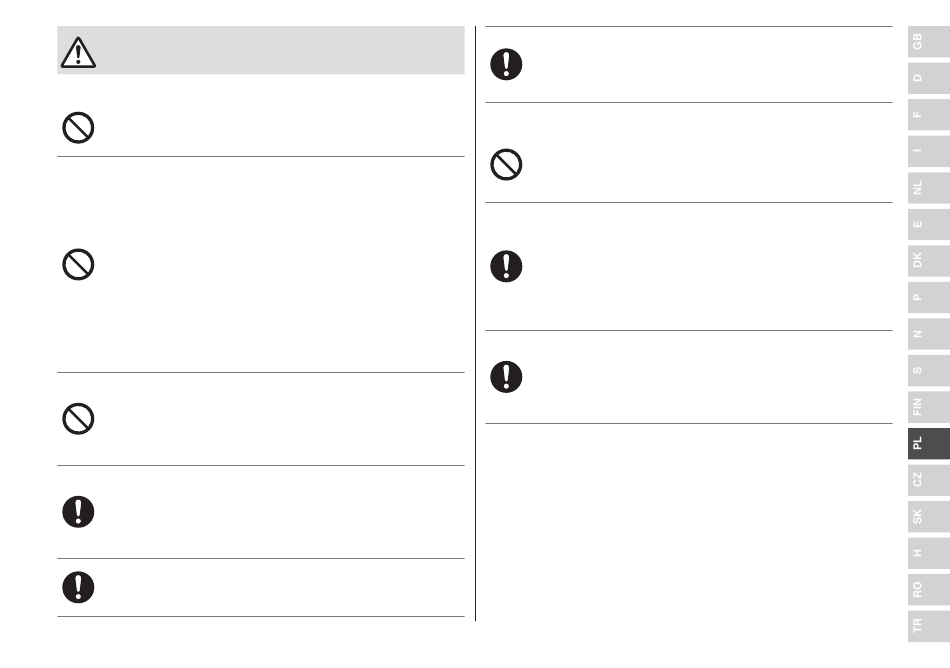Image resolution: width=950 pixels, height=668 pixels.
Task: Go to the E language tab
Action: click(x=929, y=224)
